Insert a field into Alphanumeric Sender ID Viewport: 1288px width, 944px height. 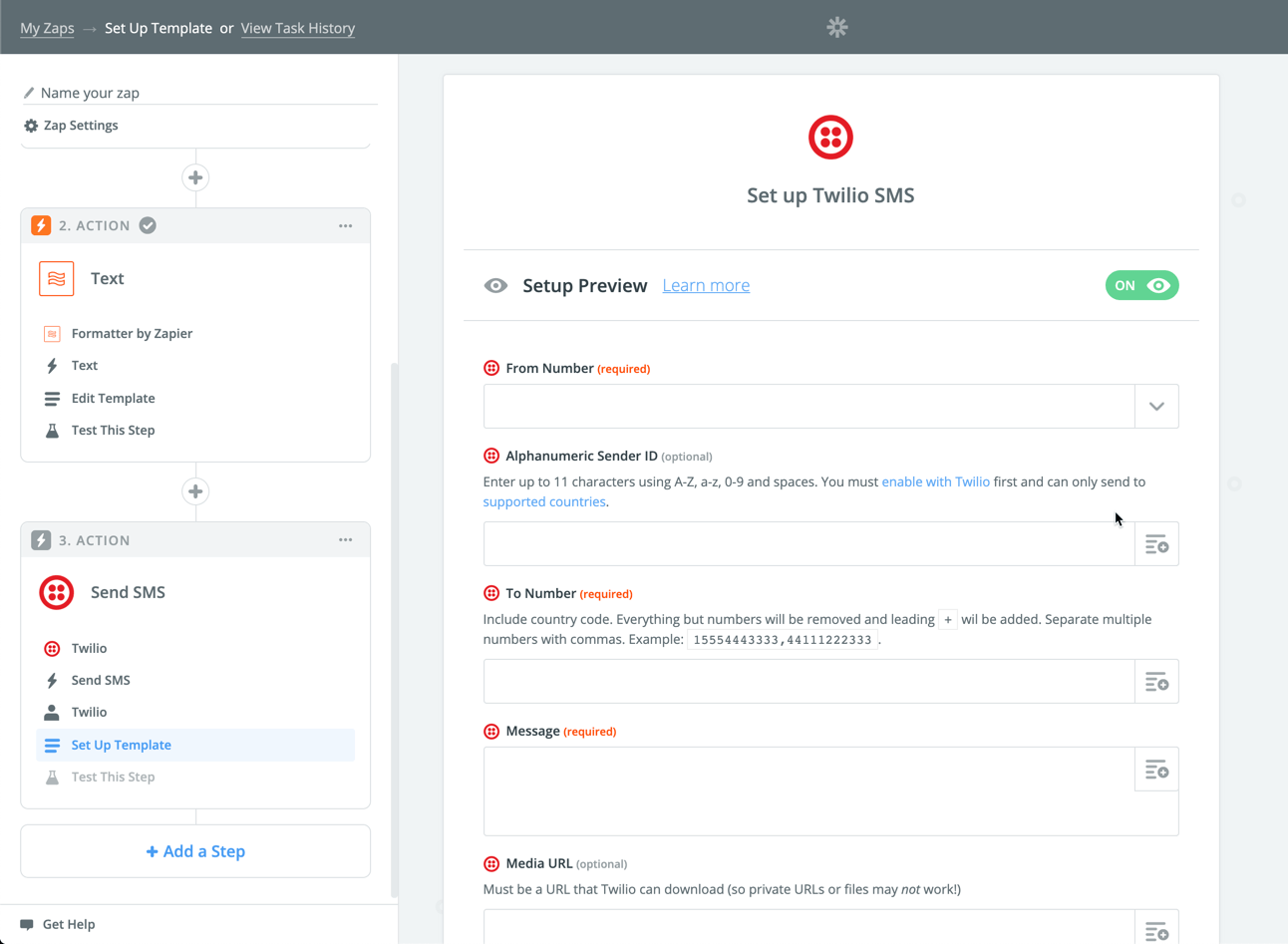pos(1156,544)
